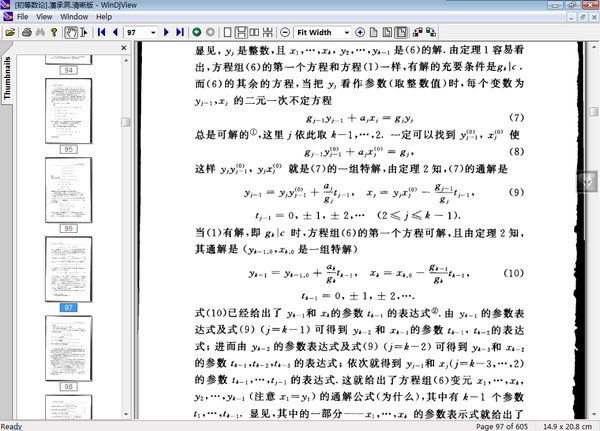Click the document scrollbar thumb
The width and height of the screenshot is (600, 431).
[594, 111]
